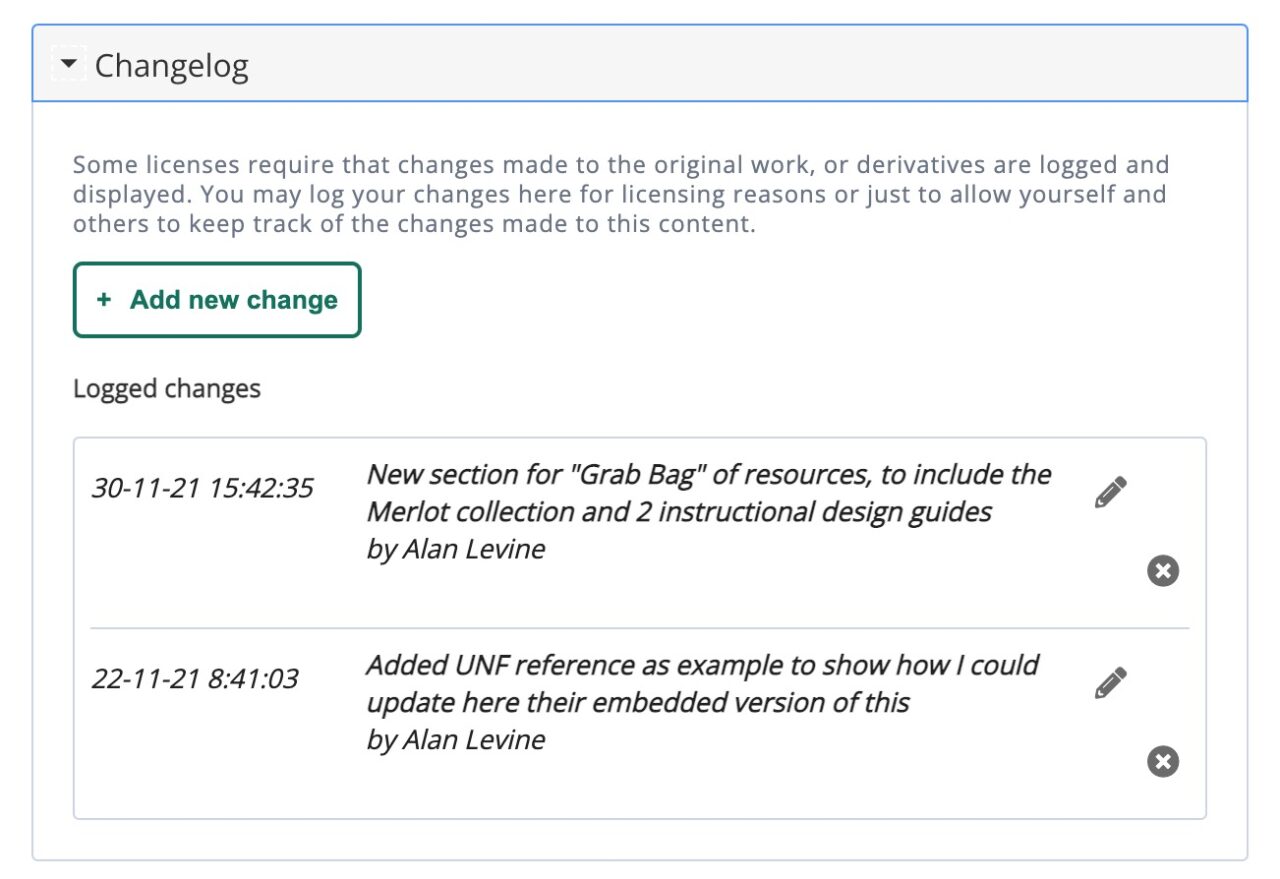This screenshot has height=879, width=1280.
Task: Click the licensing explanation paragraph
Action: pos(621,194)
